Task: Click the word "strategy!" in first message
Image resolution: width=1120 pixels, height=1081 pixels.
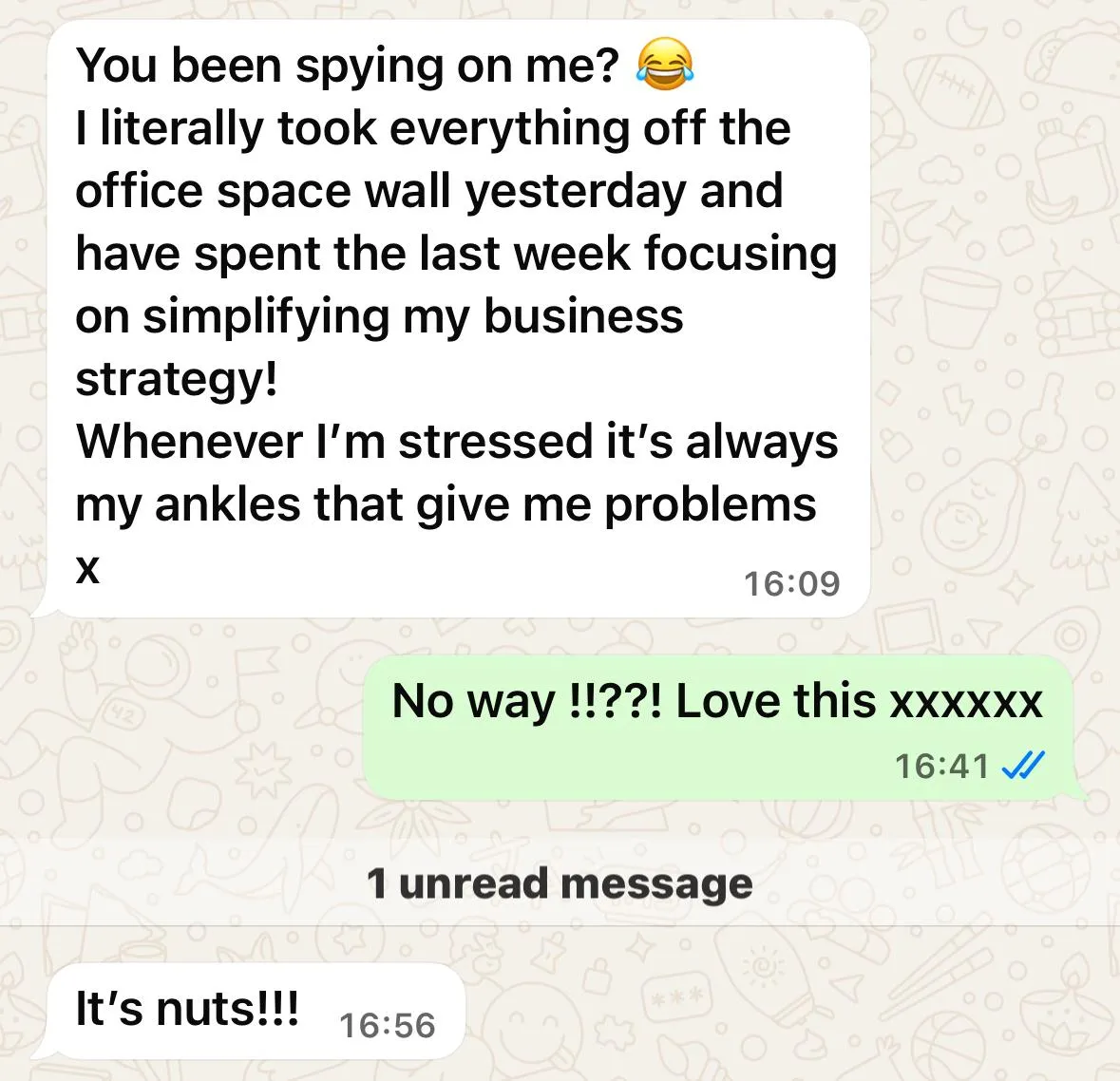Action: [177, 380]
